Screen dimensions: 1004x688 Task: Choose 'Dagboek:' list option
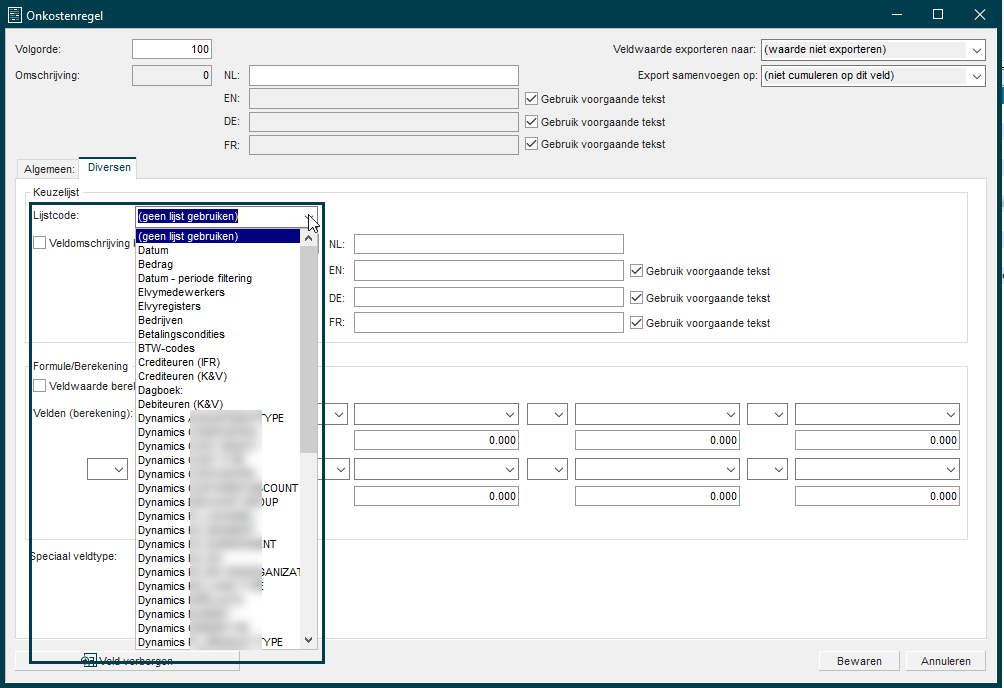(x=218, y=391)
